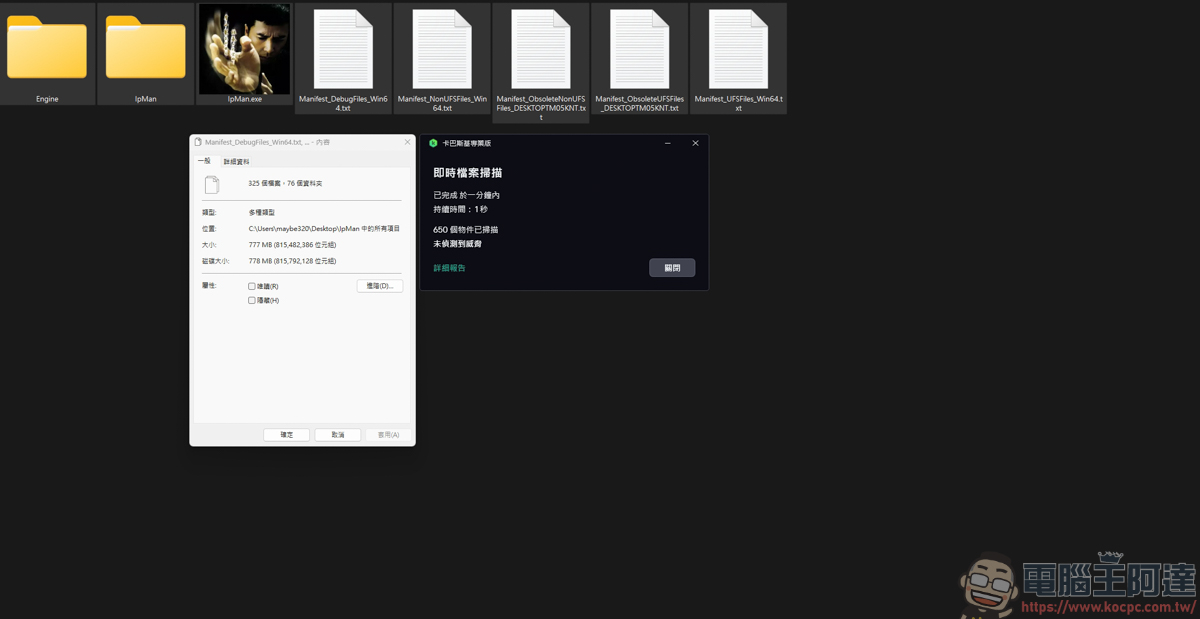The width and height of the screenshot is (1200, 619).
Task: Select Manifest_ObsoleteNonUFSFiles_DESKTOPTM05KNT.txt file icon
Action: click(541, 49)
